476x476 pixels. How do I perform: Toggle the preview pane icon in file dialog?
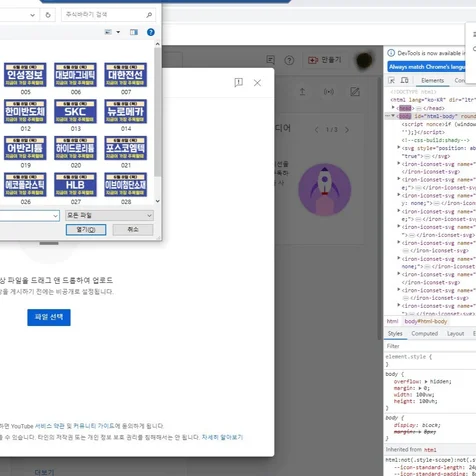pos(134,32)
